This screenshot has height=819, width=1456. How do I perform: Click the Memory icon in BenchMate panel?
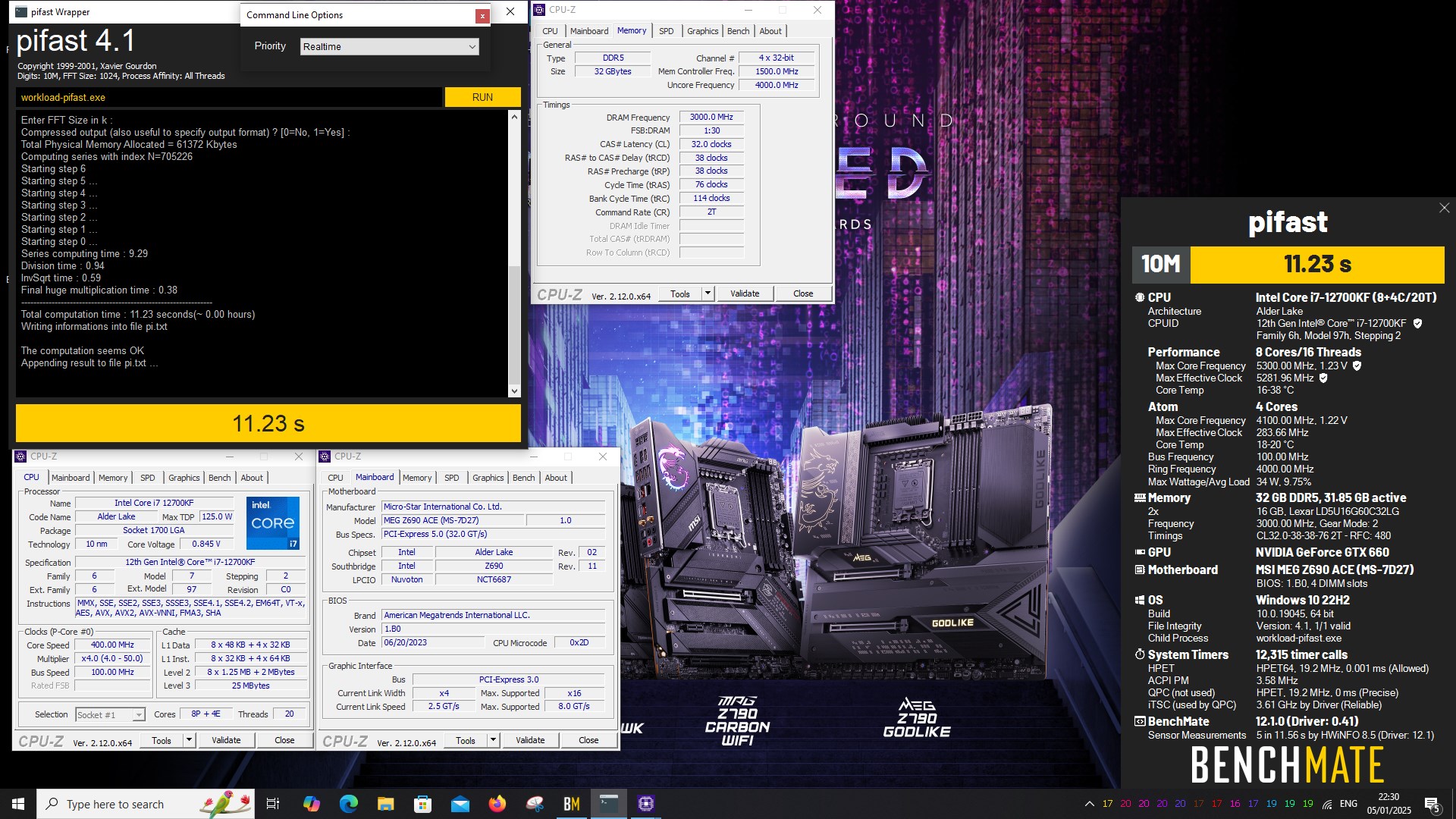coord(1139,498)
